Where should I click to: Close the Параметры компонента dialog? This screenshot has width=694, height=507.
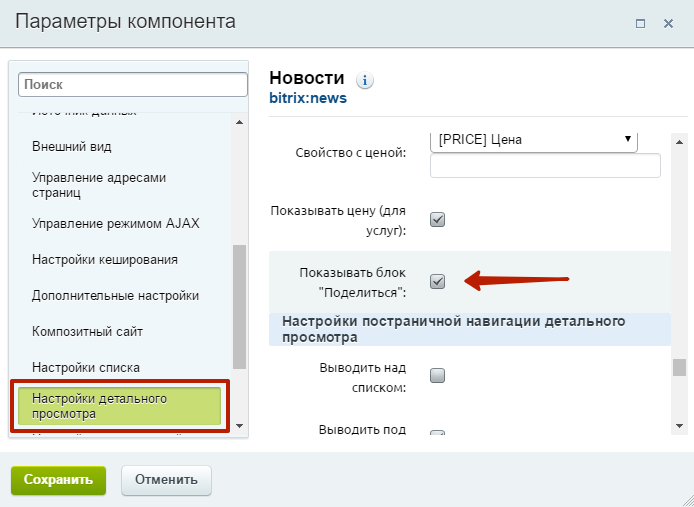pyautogui.click(x=668, y=22)
